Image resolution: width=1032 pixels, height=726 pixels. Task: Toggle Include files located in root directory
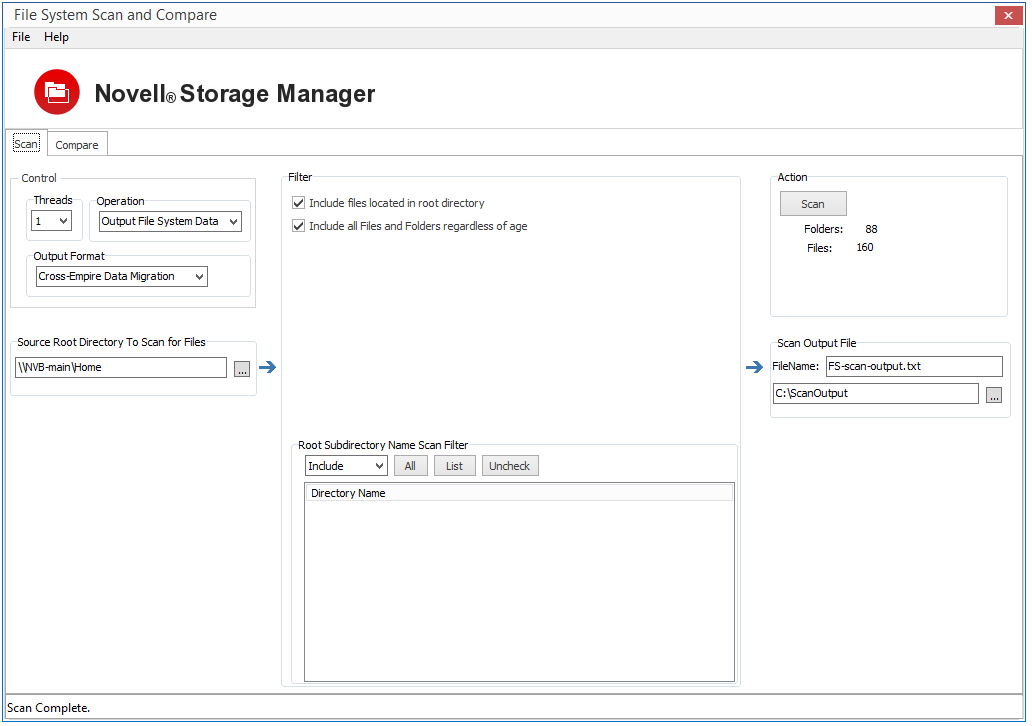click(299, 203)
